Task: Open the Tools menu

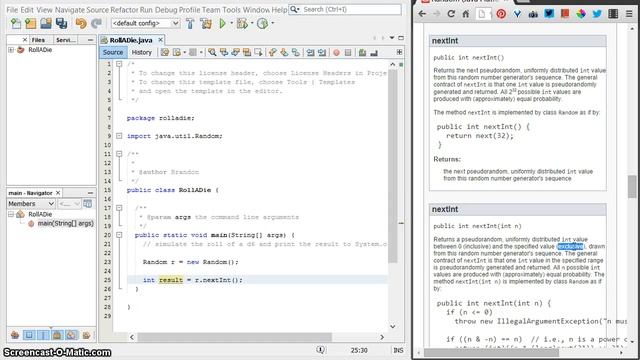Action: click(231, 9)
